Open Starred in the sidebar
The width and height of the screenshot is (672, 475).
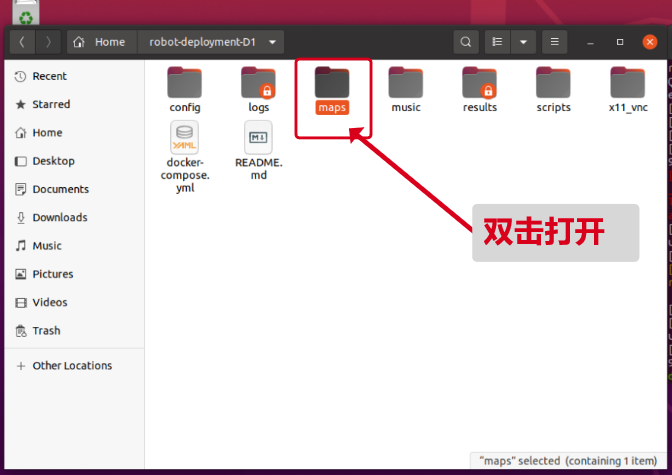tap(51, 104)
